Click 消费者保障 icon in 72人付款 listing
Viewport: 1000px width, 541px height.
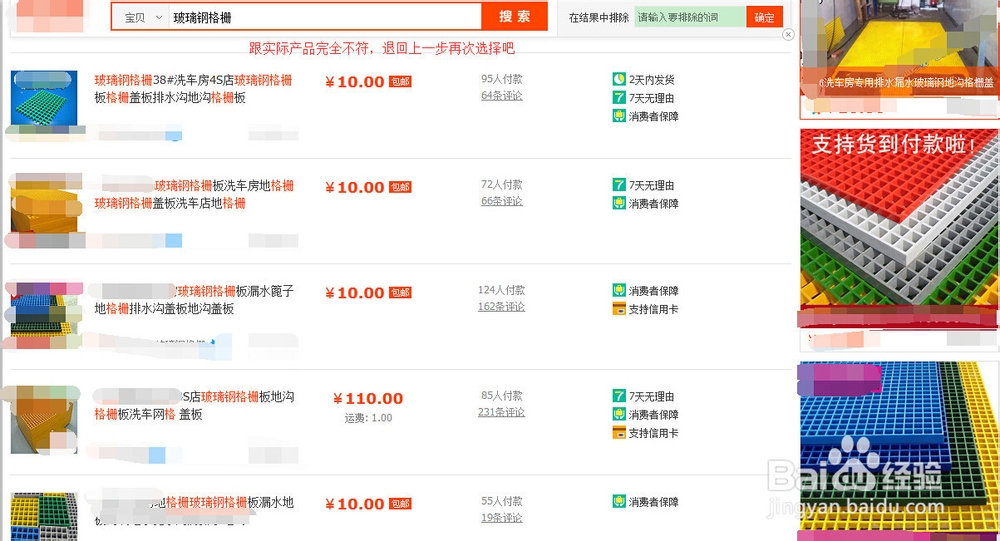click(619, 203)
